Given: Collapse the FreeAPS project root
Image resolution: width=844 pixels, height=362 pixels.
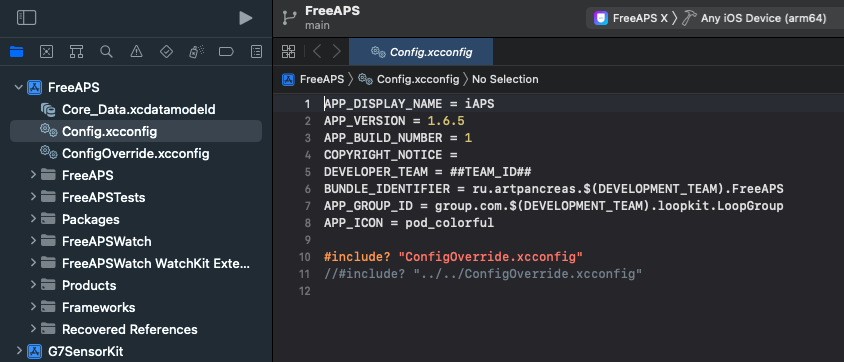Looking at the screenshot, I should click(19, 87).
